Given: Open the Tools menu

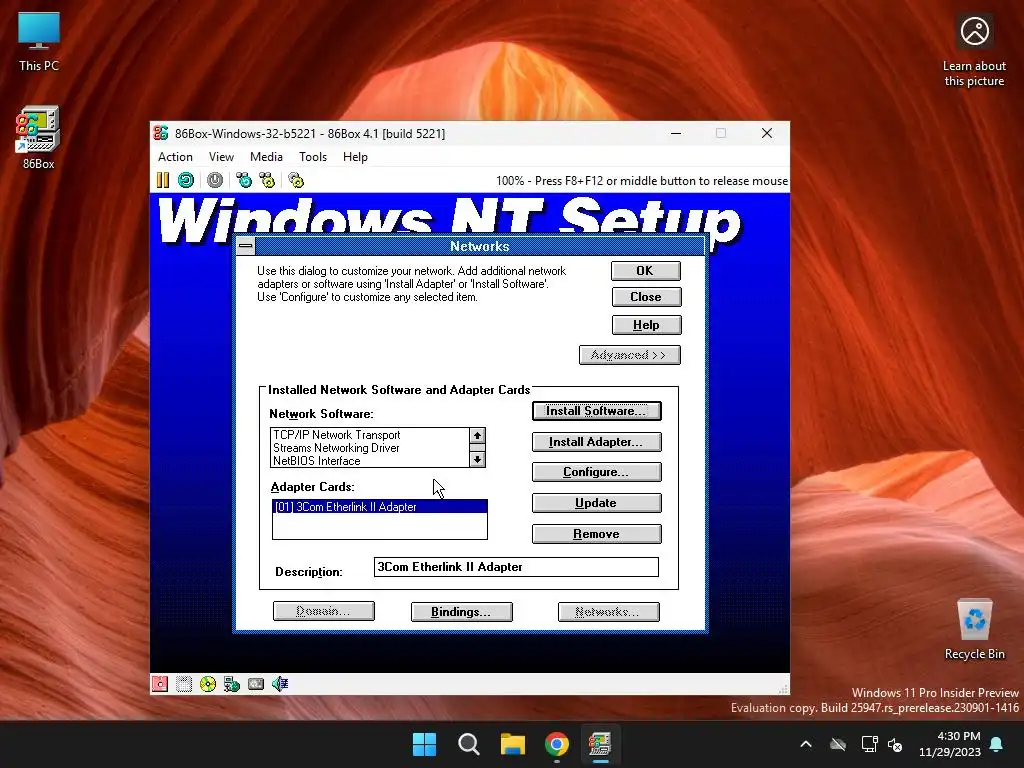Looking at the screenshot, I should pyautogui.click(x=313, y=157).
